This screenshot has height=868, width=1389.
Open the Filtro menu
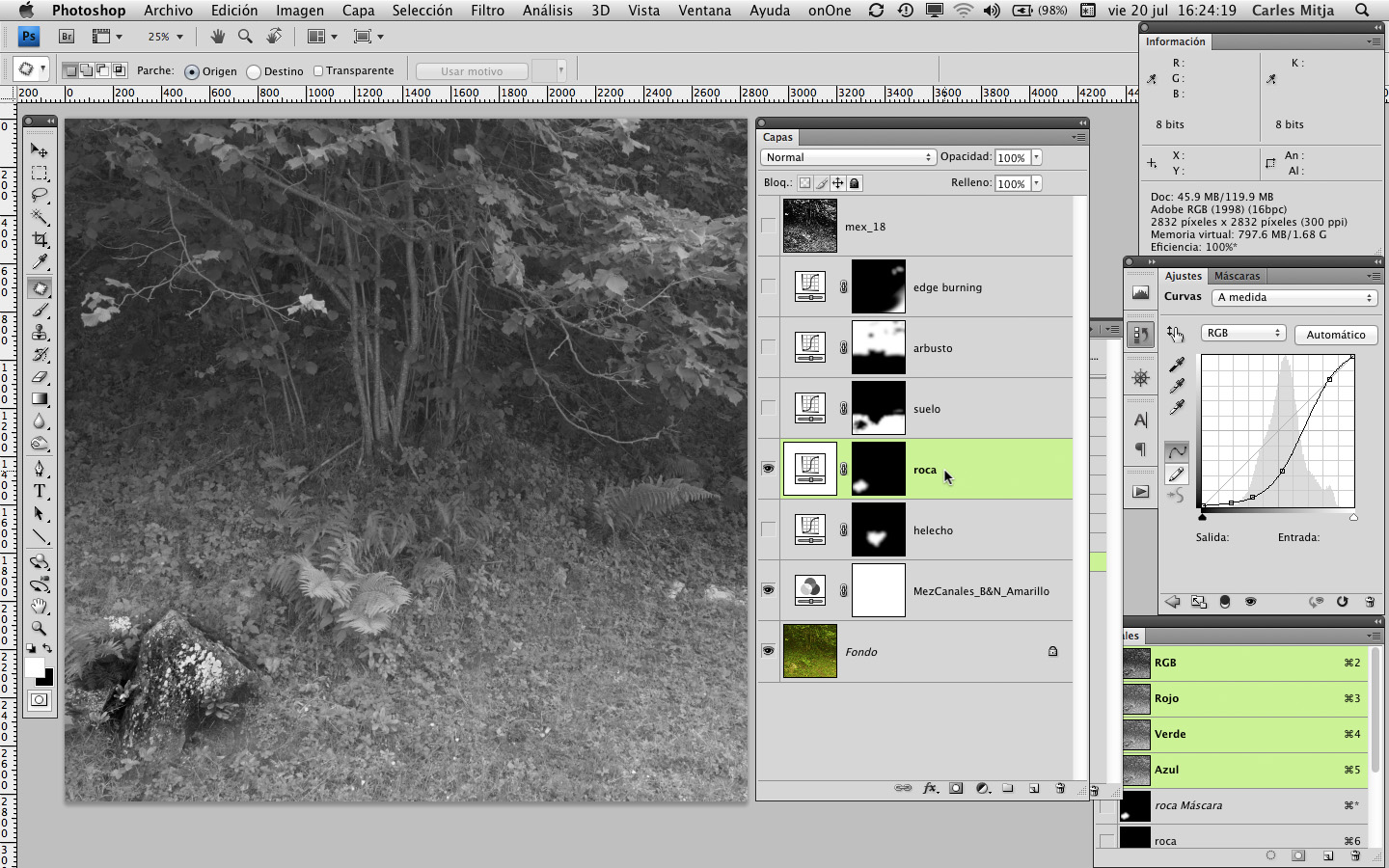[x=487, y=11]
